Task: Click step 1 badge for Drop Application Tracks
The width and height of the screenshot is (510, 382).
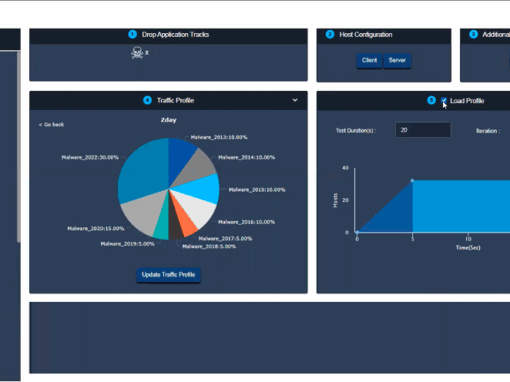Action: [133, 34]
